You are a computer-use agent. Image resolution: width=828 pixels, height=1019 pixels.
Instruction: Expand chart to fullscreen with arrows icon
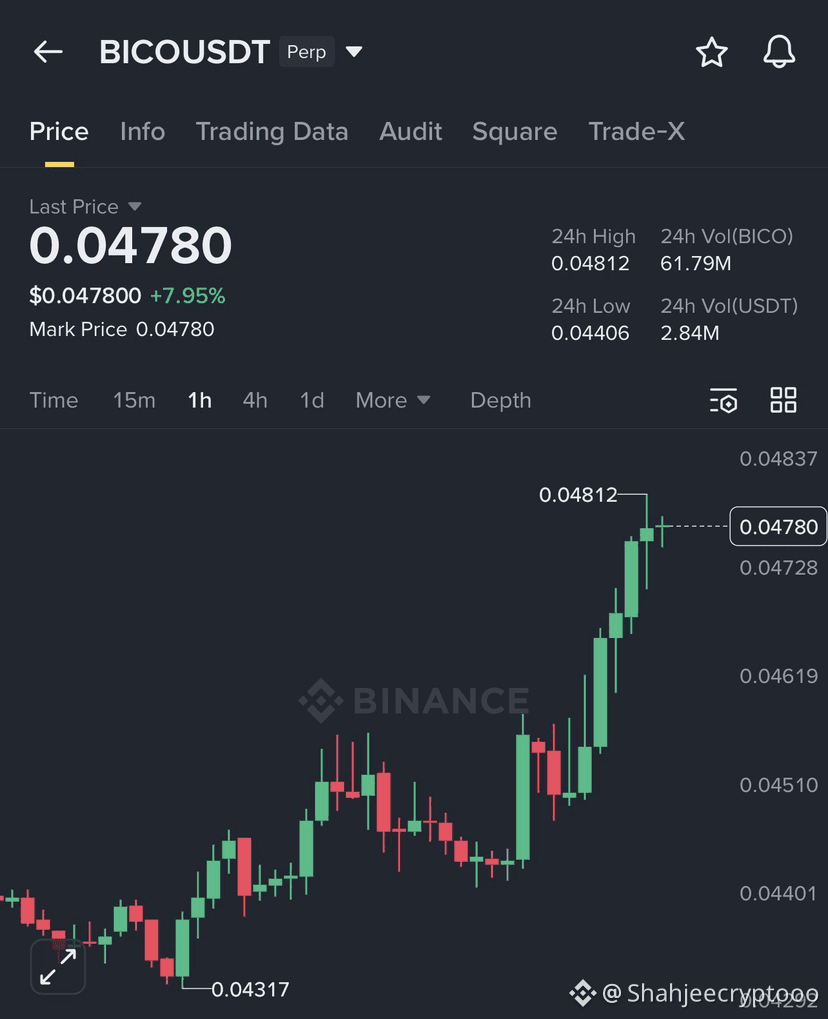point(57,966)
